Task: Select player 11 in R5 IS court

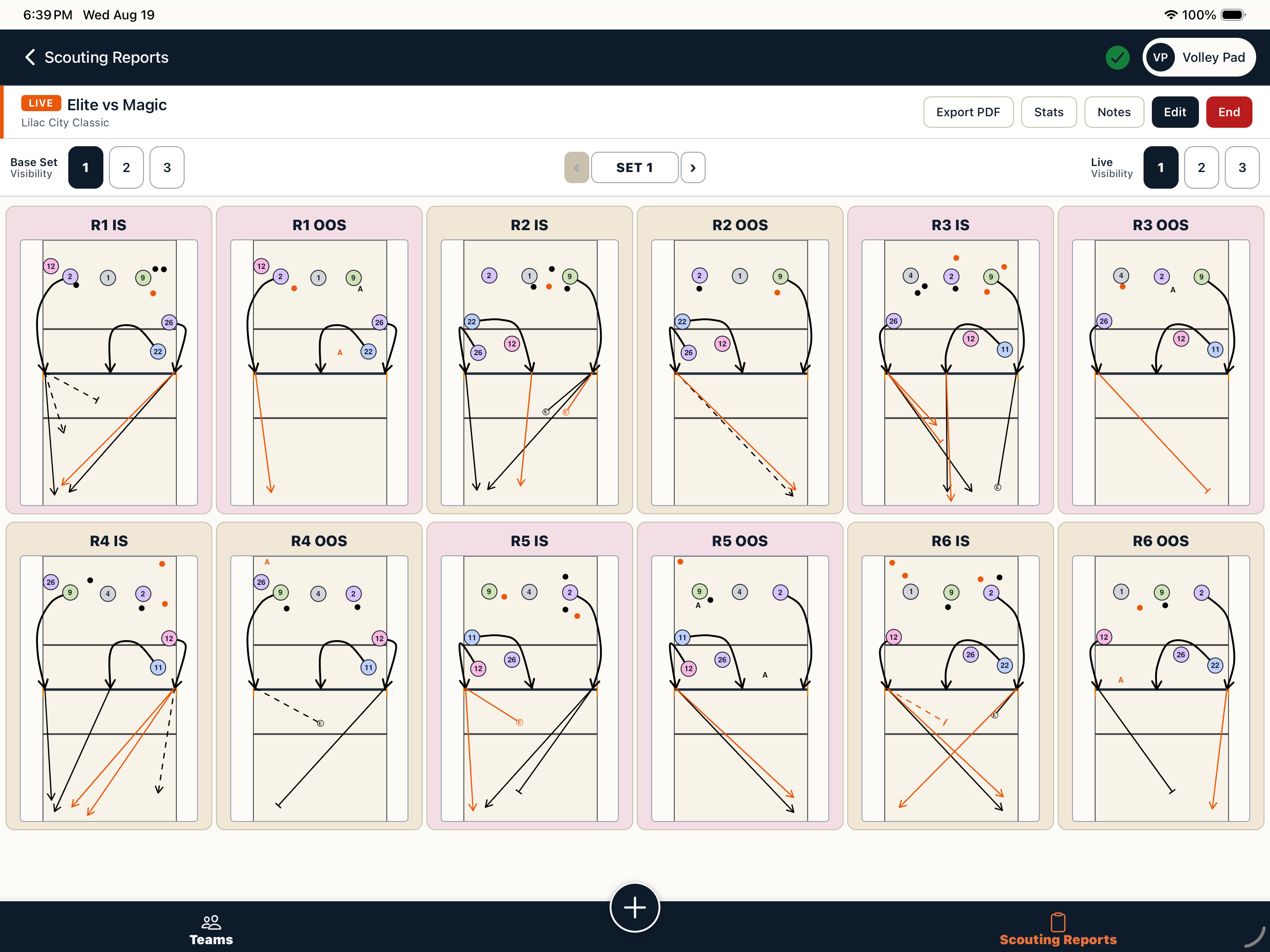Action: 472,637
